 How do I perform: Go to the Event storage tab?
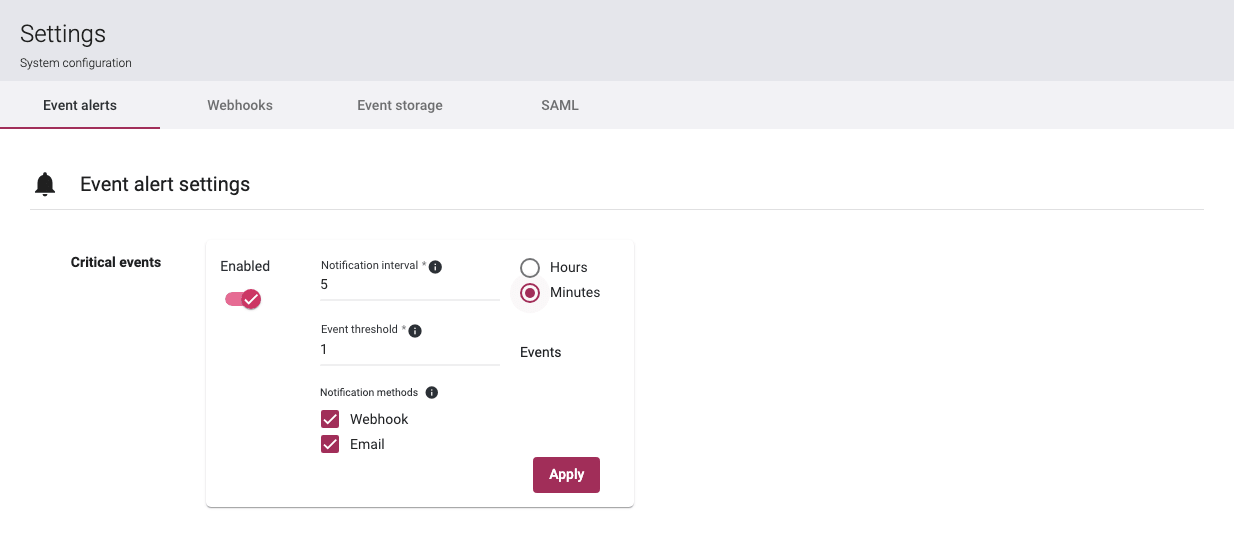pos(400,105)
